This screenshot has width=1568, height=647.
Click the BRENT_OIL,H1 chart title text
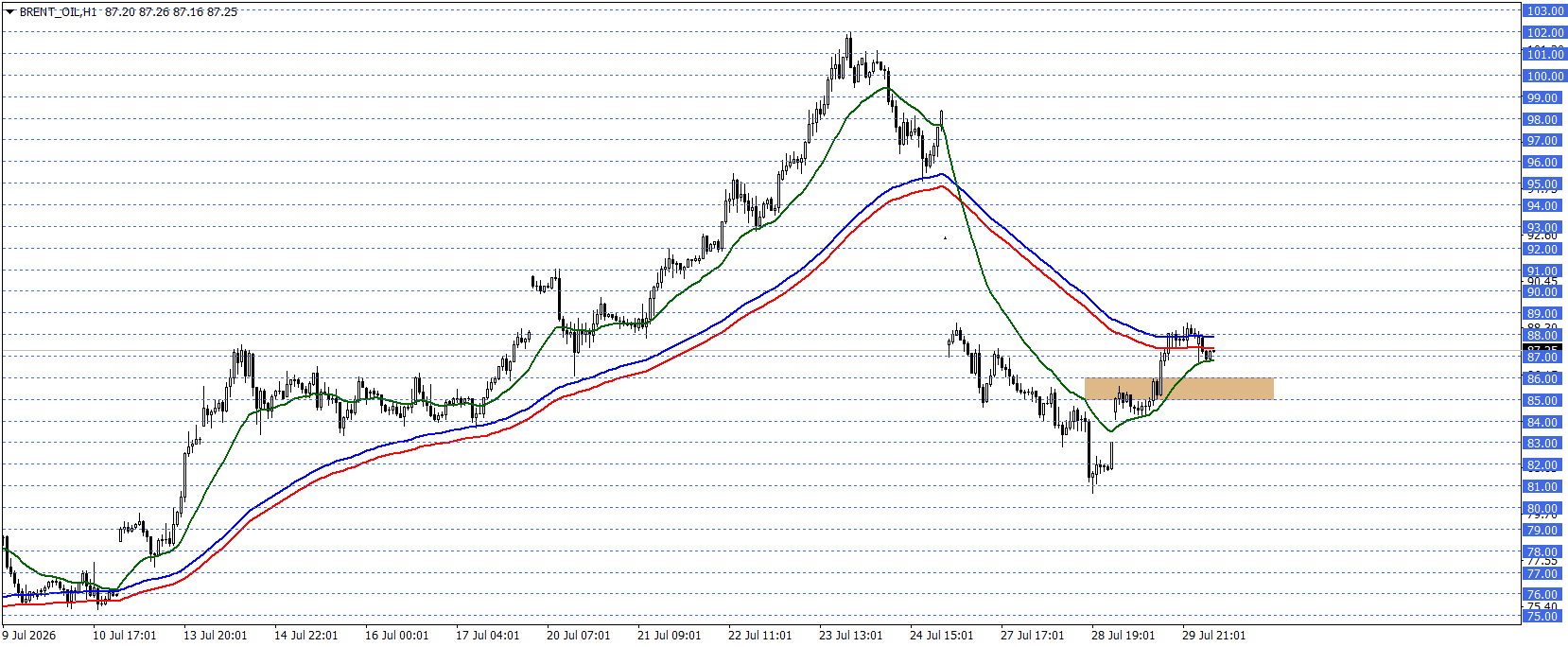(59, 12)
